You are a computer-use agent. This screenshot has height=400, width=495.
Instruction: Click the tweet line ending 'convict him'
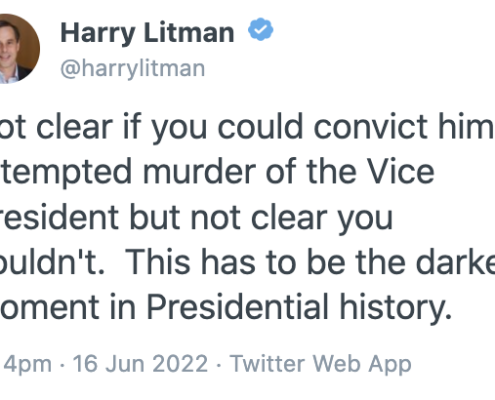247,127
